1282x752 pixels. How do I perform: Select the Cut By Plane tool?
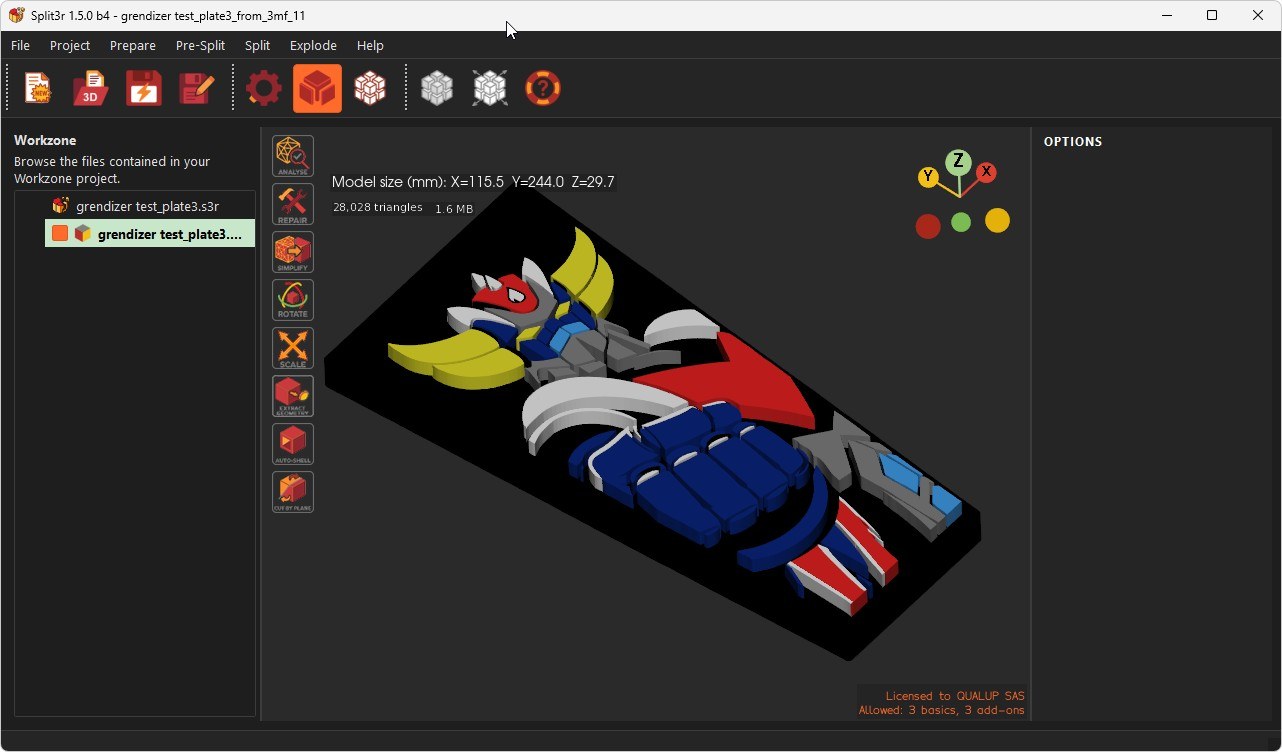point(293,492)
